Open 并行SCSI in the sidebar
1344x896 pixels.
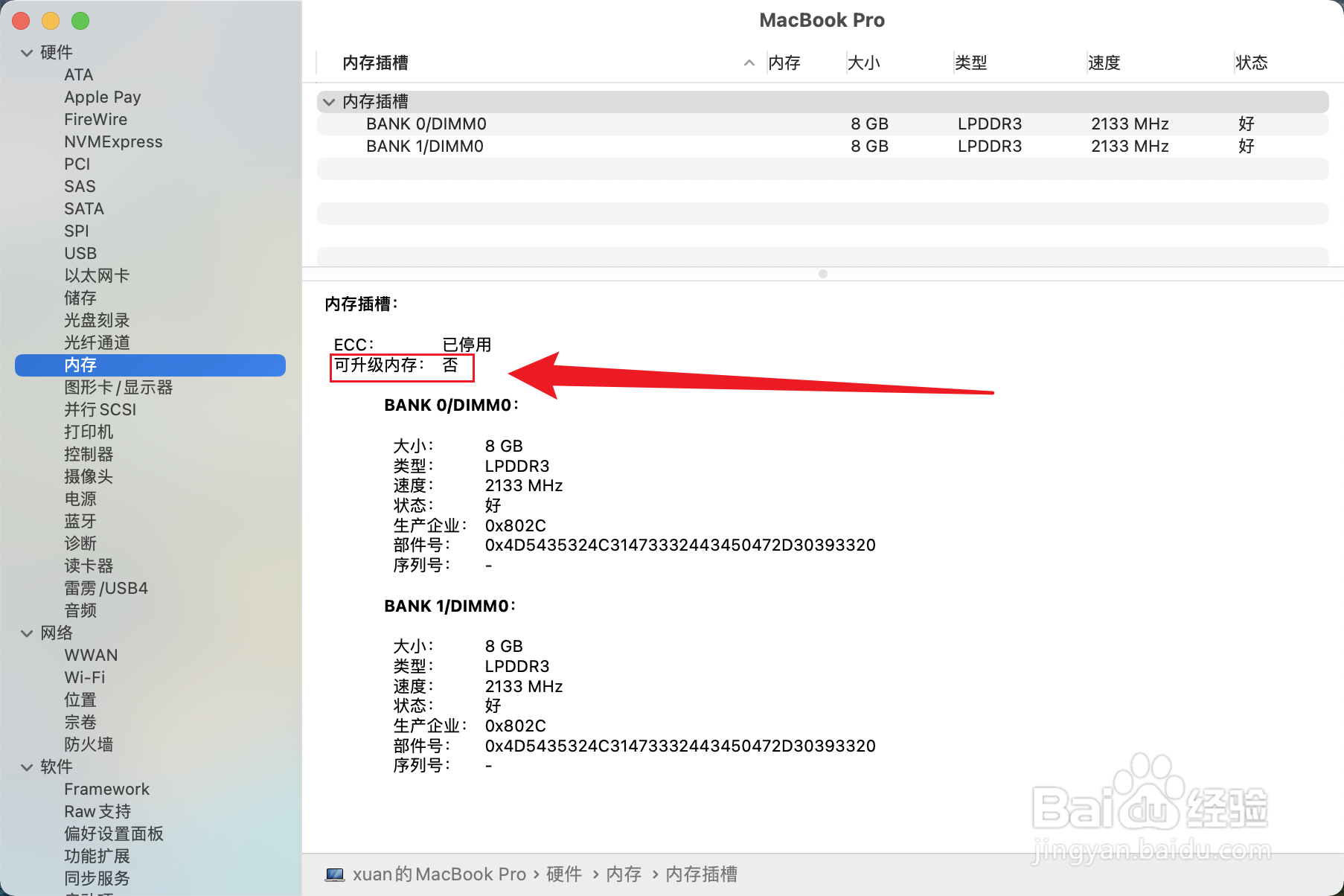[100, 410]
